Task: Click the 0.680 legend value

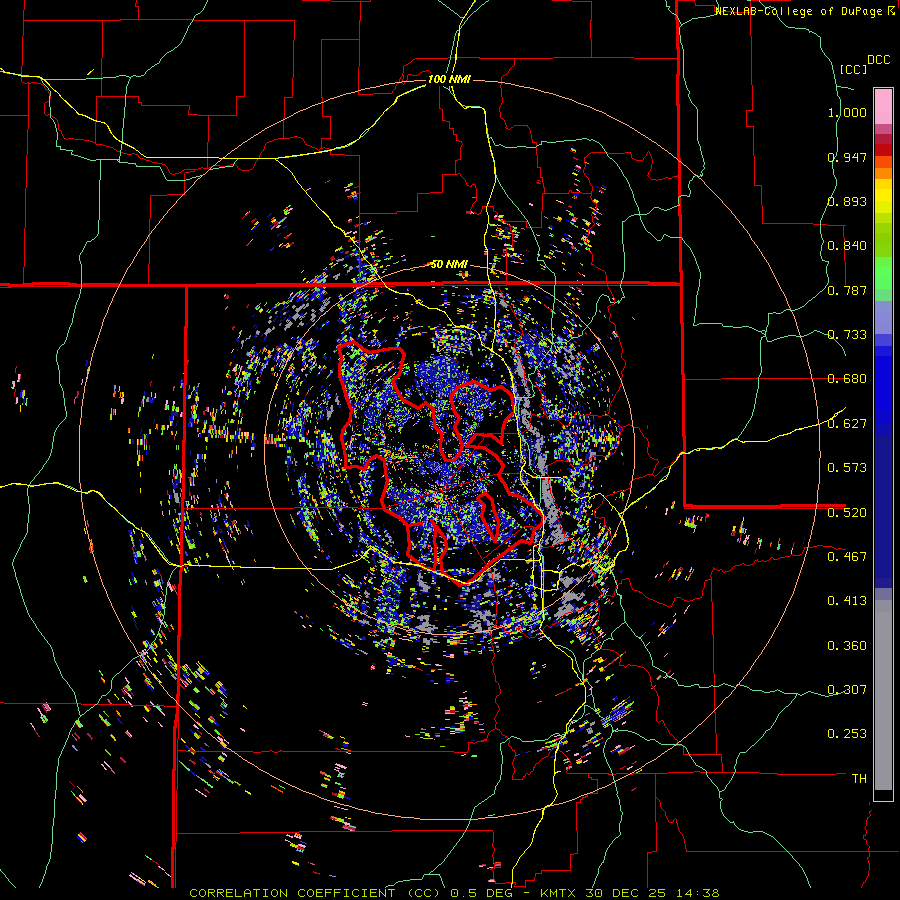Action: [847, 379]
